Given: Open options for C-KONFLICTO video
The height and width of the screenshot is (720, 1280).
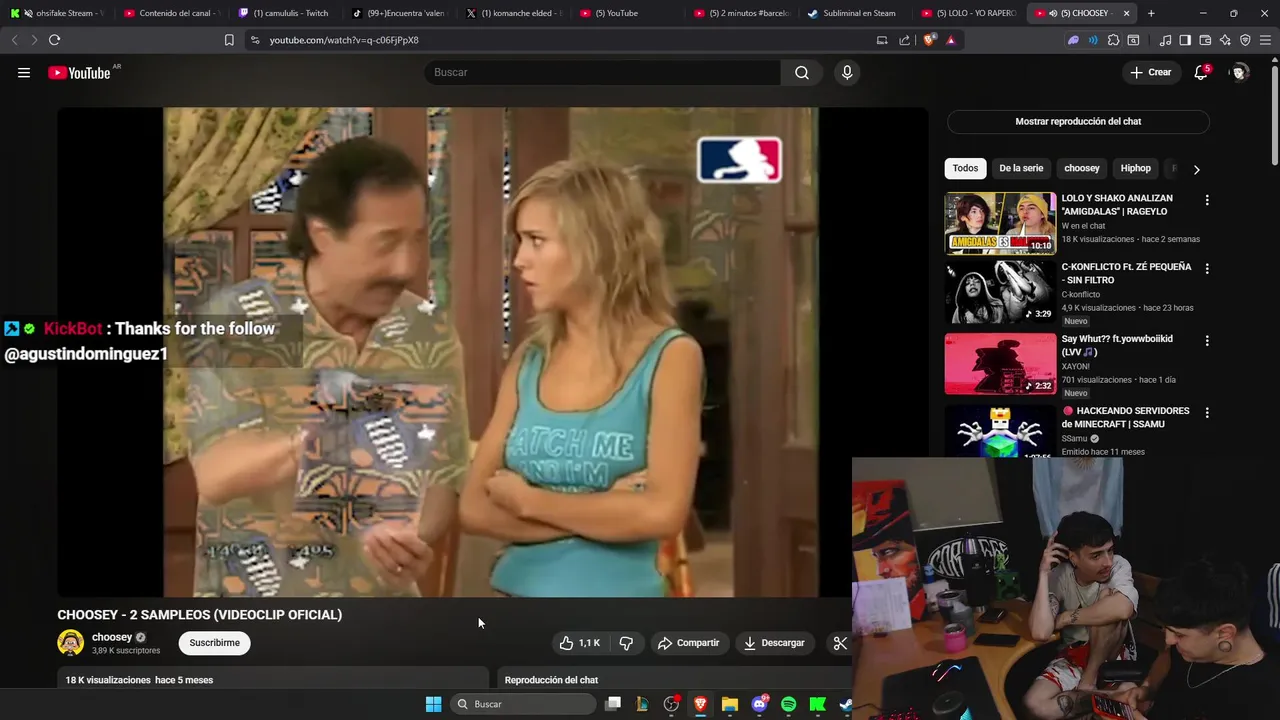Looking at the screenshot, I should [1207, 269].
